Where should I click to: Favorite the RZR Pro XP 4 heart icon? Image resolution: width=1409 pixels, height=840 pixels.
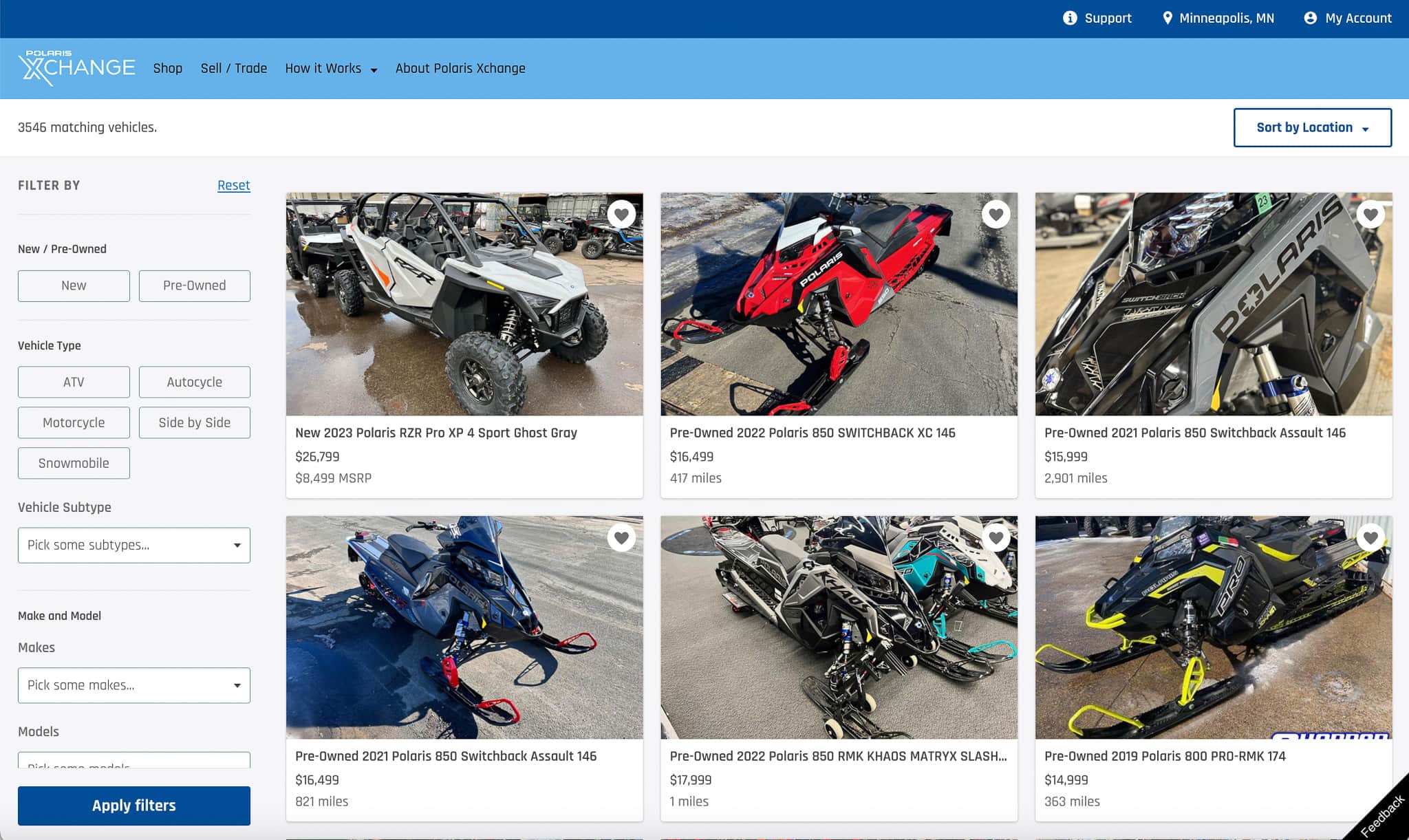pyautogui.click(x=621, y=215)
